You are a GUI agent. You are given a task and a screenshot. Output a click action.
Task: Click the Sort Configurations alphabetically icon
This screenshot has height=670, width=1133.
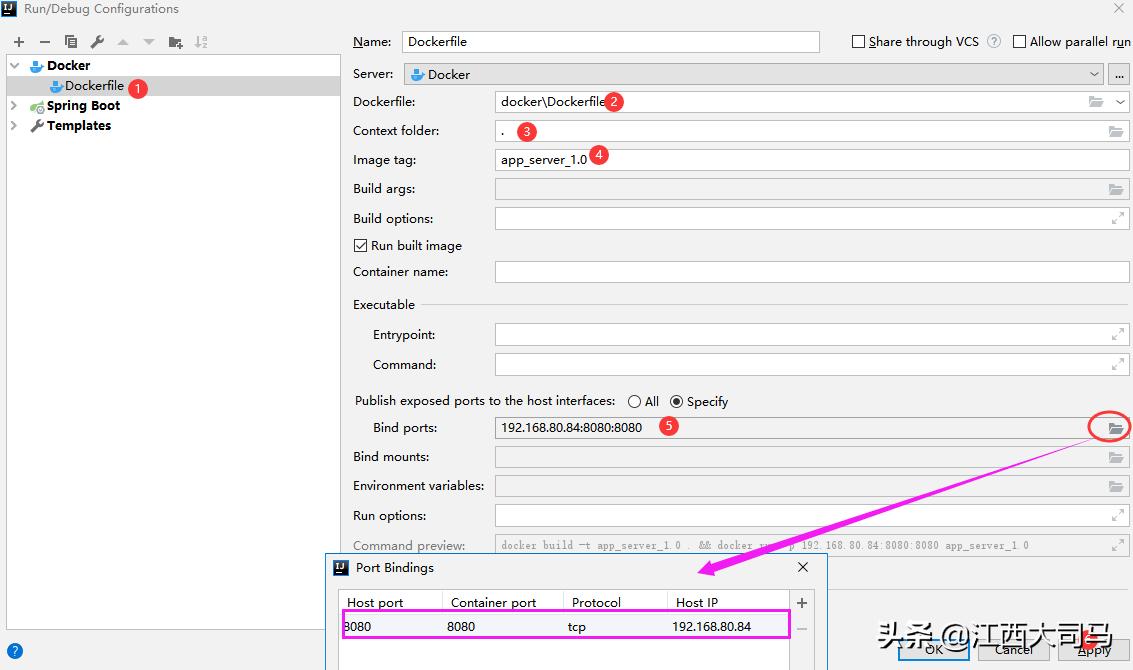201,42
